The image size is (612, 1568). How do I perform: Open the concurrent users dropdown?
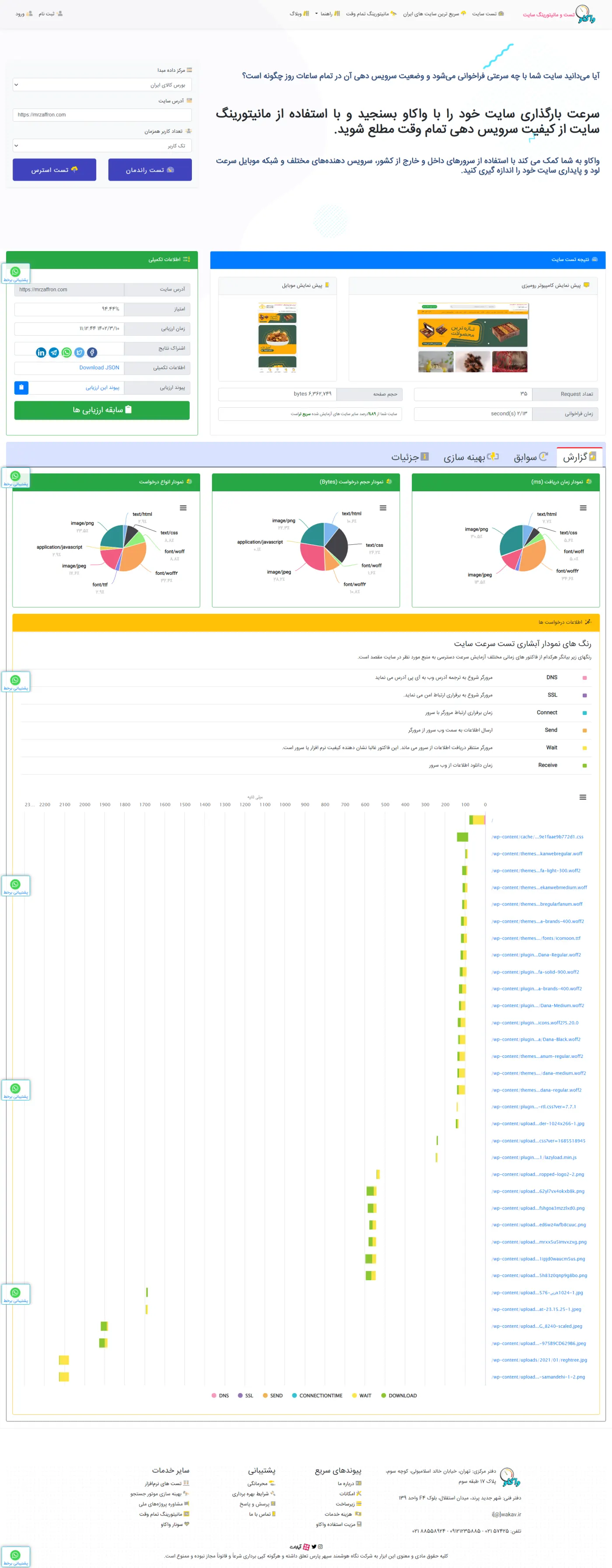click(x=102, y=146)
